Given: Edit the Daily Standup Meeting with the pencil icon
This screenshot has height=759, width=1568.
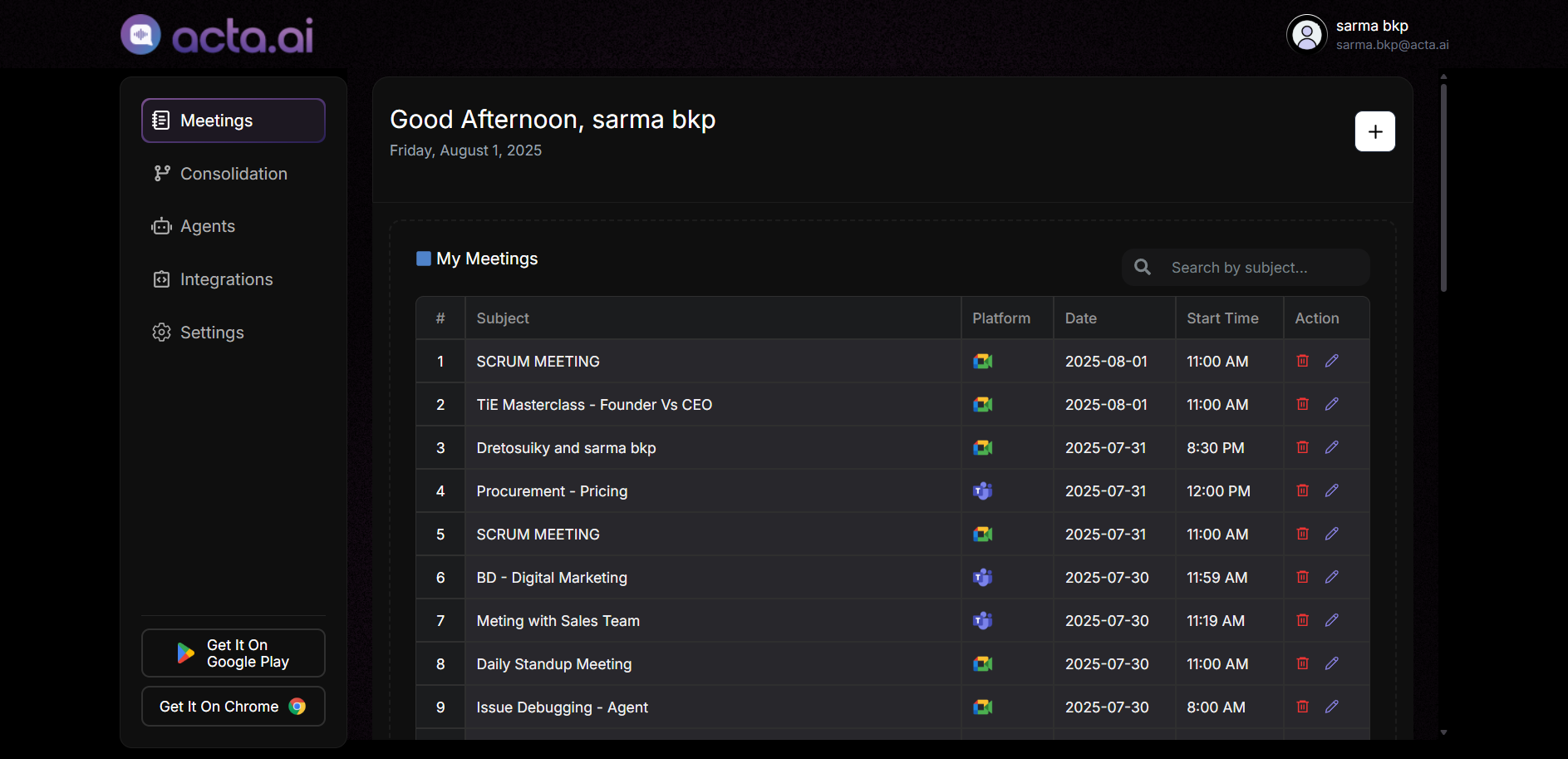Looking at the screenshot, I should click(x=1332, y=663).
